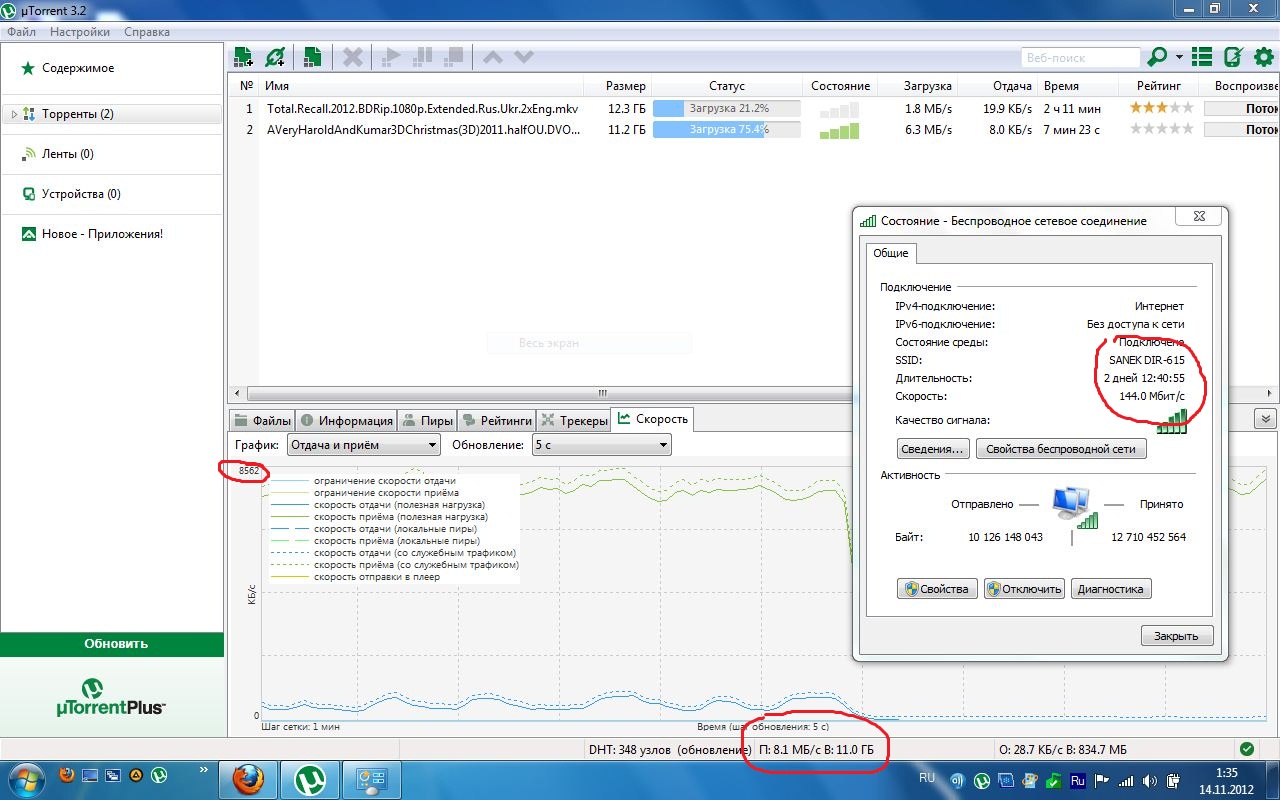The height and width of the screenshot is (800, 1280).
Task: Click Total.Recall download progress bar
Action: pos(726,108)
